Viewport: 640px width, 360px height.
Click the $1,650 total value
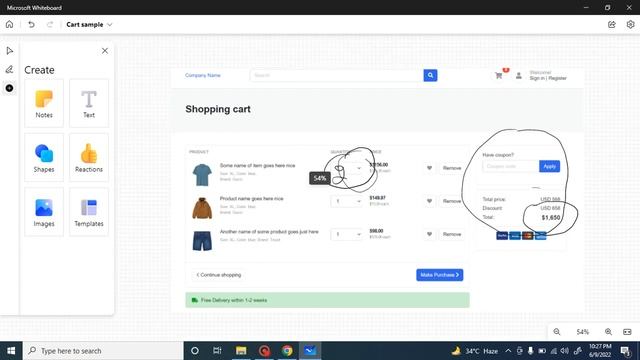551,218
